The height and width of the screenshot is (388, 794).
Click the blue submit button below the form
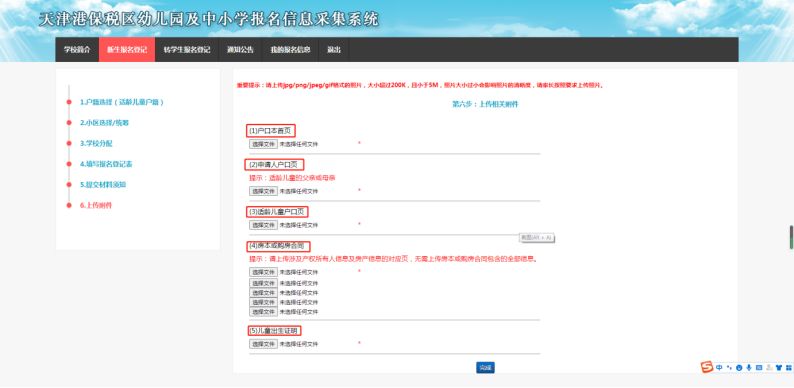coord(485,368)
